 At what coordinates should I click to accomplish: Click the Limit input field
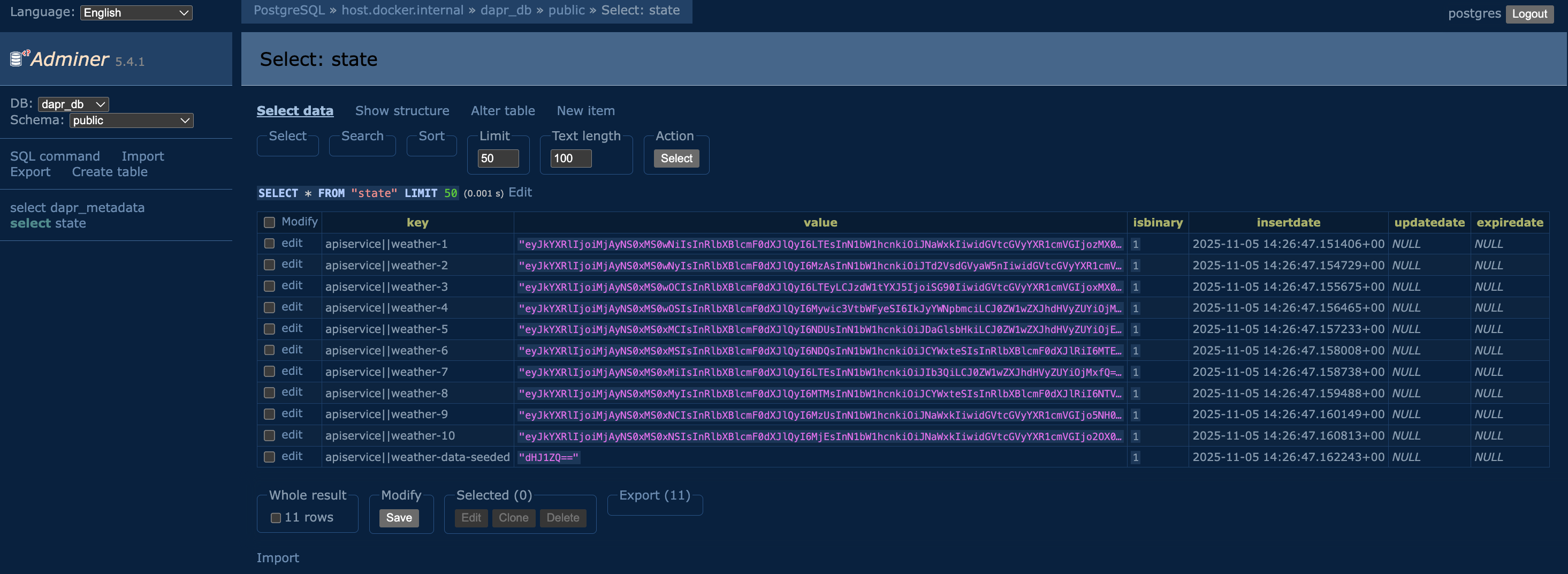pyautogui.click(x=497, y=158)
